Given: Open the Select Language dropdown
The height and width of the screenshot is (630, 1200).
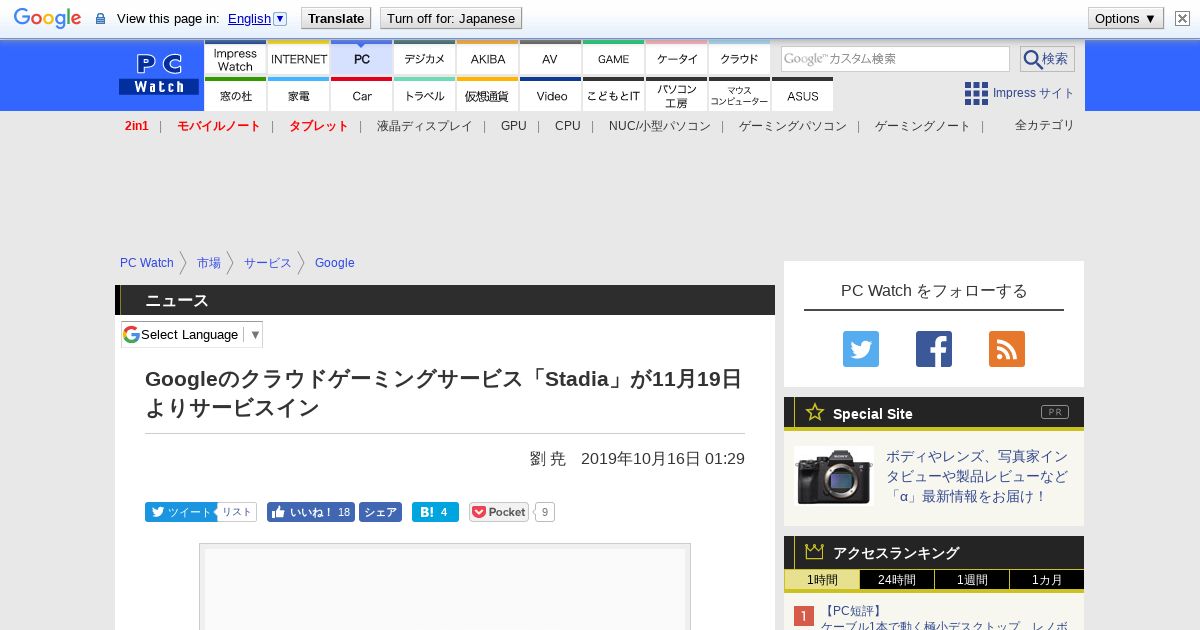Looking at the screenshot, I should (192, 335).
